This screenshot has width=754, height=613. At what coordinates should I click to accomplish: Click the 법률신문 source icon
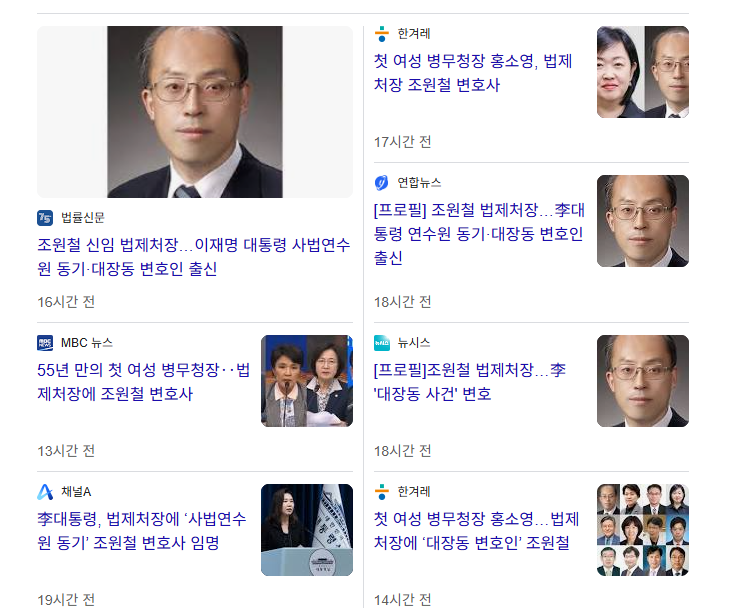click(x=45, y=218)
